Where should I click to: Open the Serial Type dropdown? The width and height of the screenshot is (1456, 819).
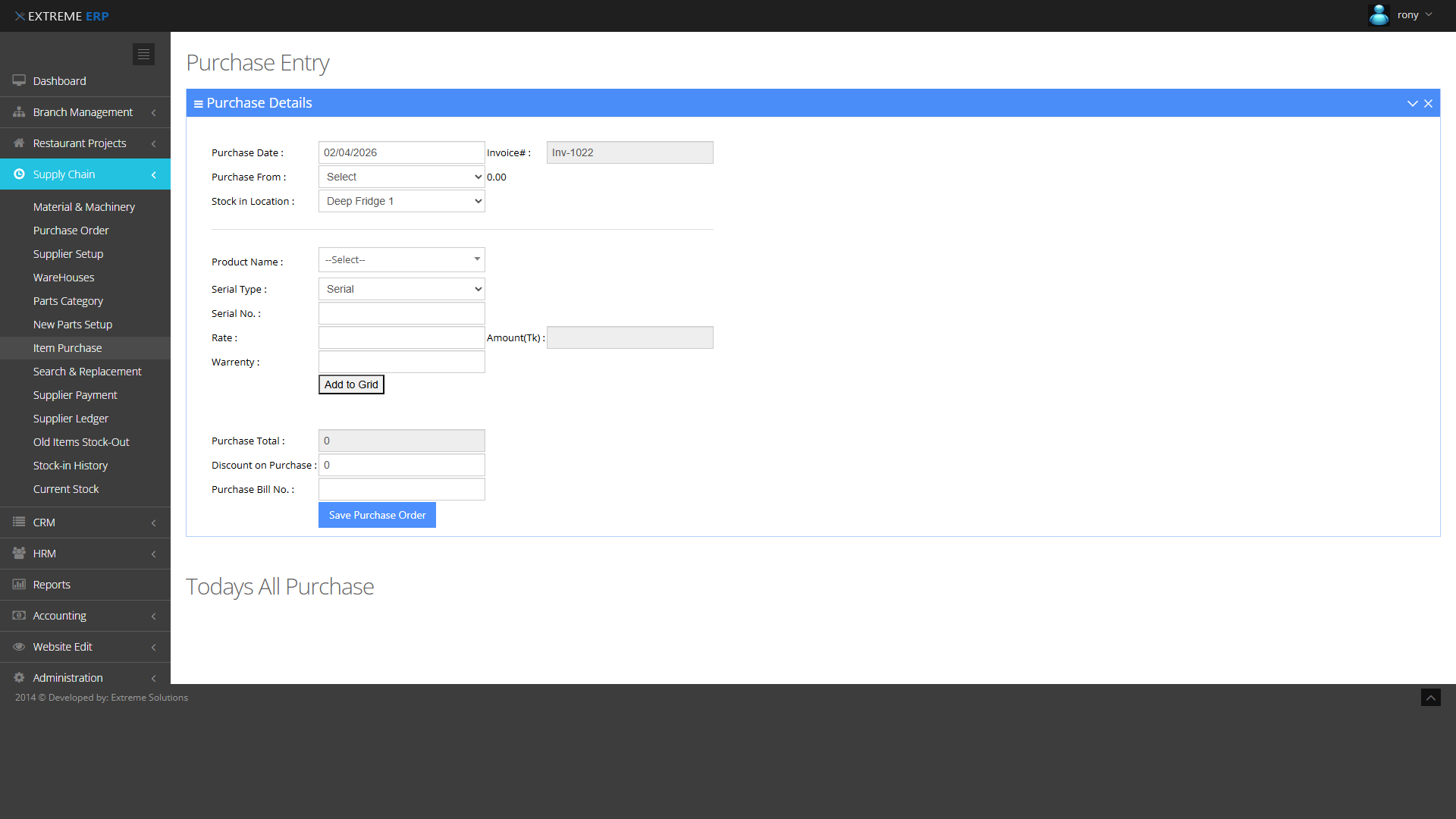pyautogui.click(x=401, y=289)
